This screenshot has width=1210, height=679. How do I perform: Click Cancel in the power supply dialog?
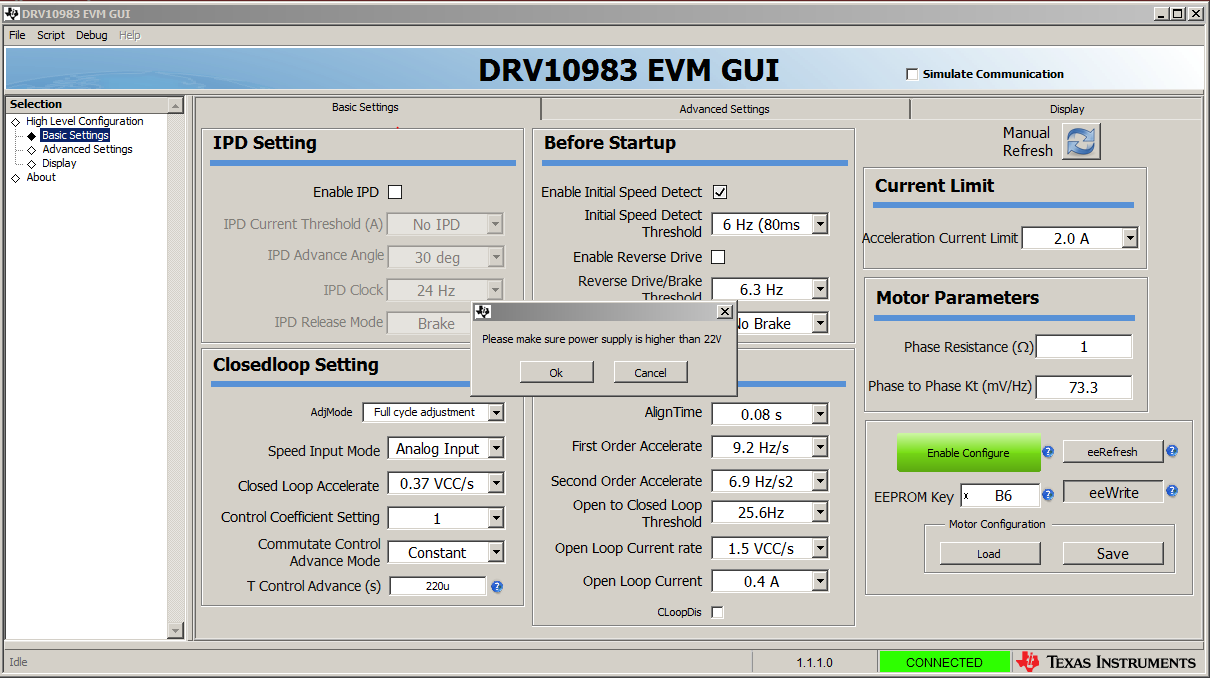[650, 372]
